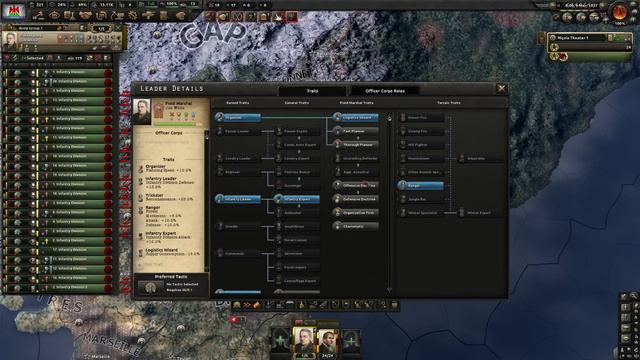
Task: Click the Earned Traits column header
Action: [x=238, y=103]
